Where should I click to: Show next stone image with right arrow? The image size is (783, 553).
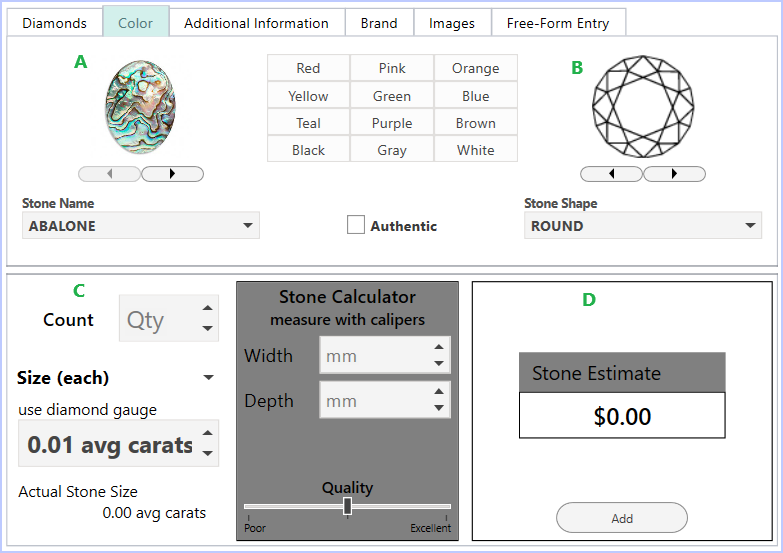173,174
